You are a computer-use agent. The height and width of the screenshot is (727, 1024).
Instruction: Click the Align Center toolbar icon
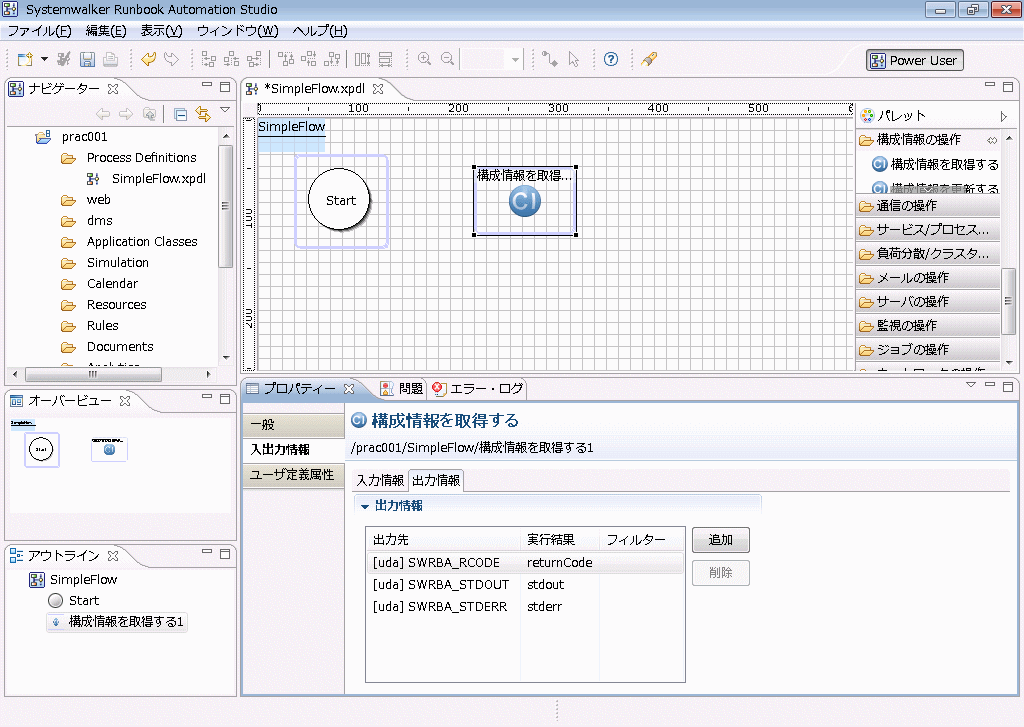(232, 59)
